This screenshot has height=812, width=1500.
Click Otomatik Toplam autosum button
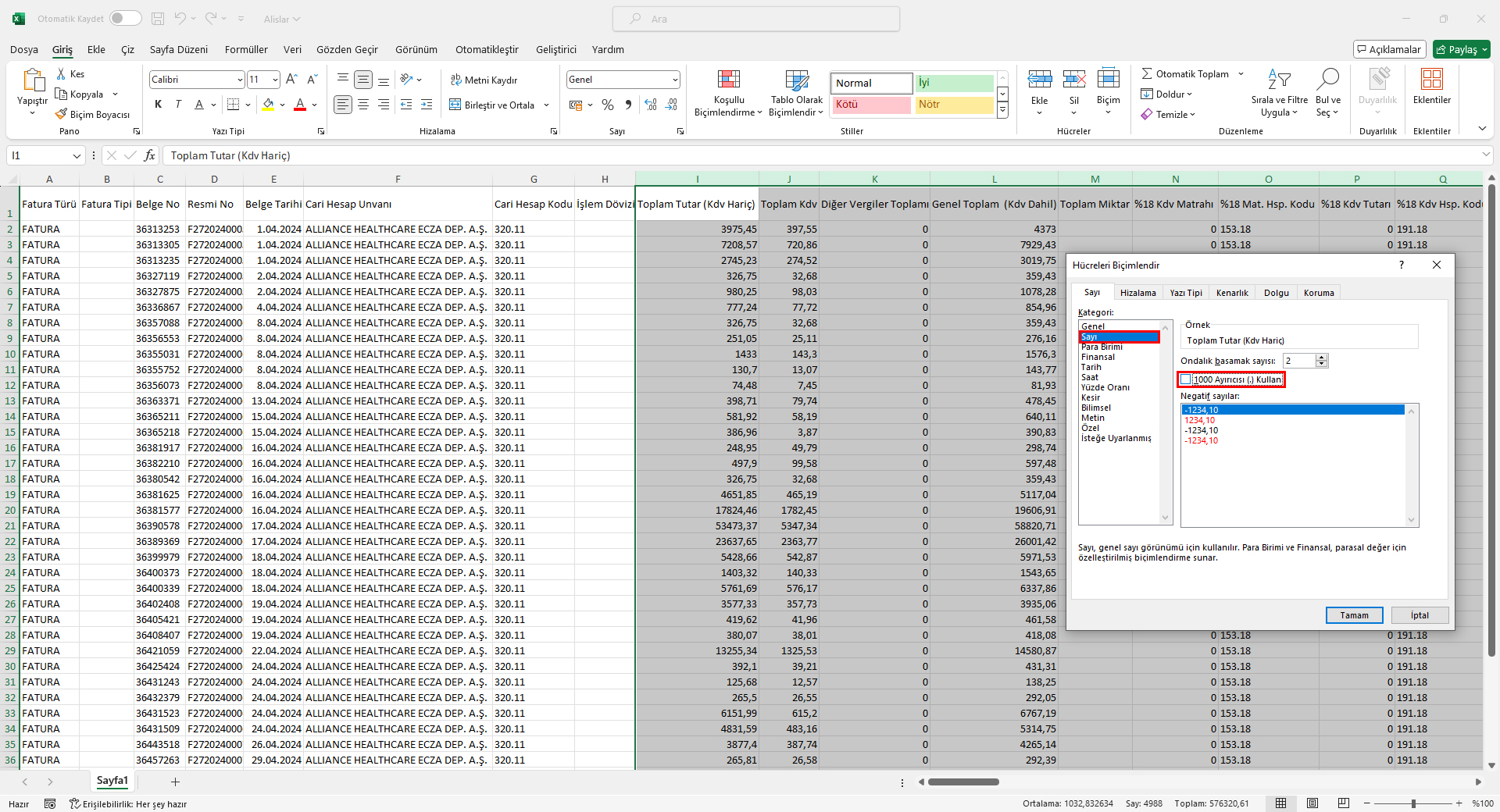point(1184,74)
